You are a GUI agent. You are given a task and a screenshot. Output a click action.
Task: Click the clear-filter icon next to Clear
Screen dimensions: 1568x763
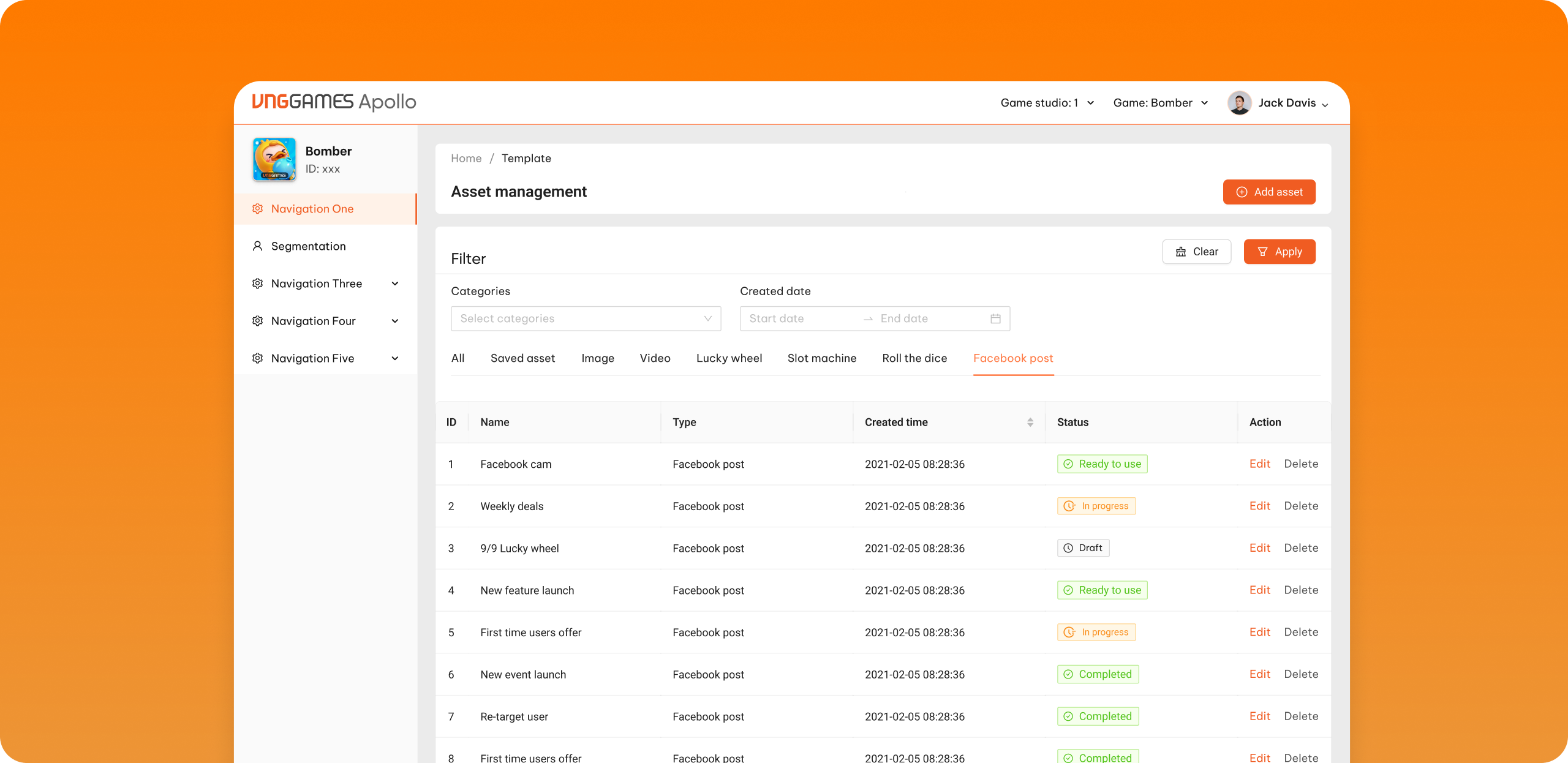pyautogui.click(x=1182, y=251)
